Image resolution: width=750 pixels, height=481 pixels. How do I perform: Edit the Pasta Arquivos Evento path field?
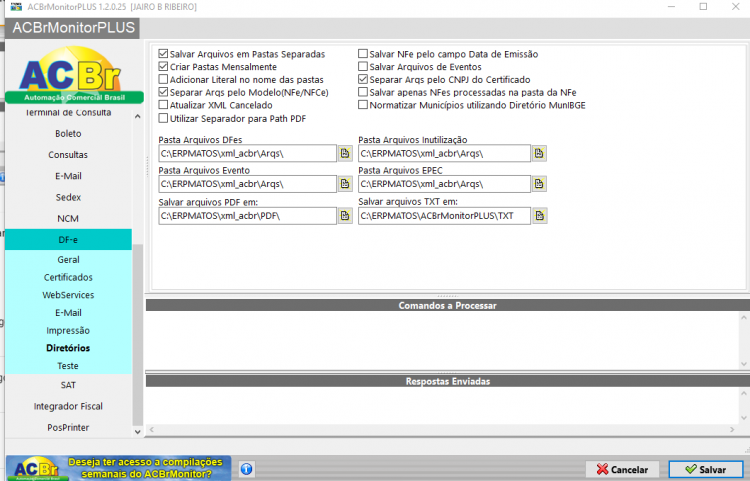(x=247, y=184)
